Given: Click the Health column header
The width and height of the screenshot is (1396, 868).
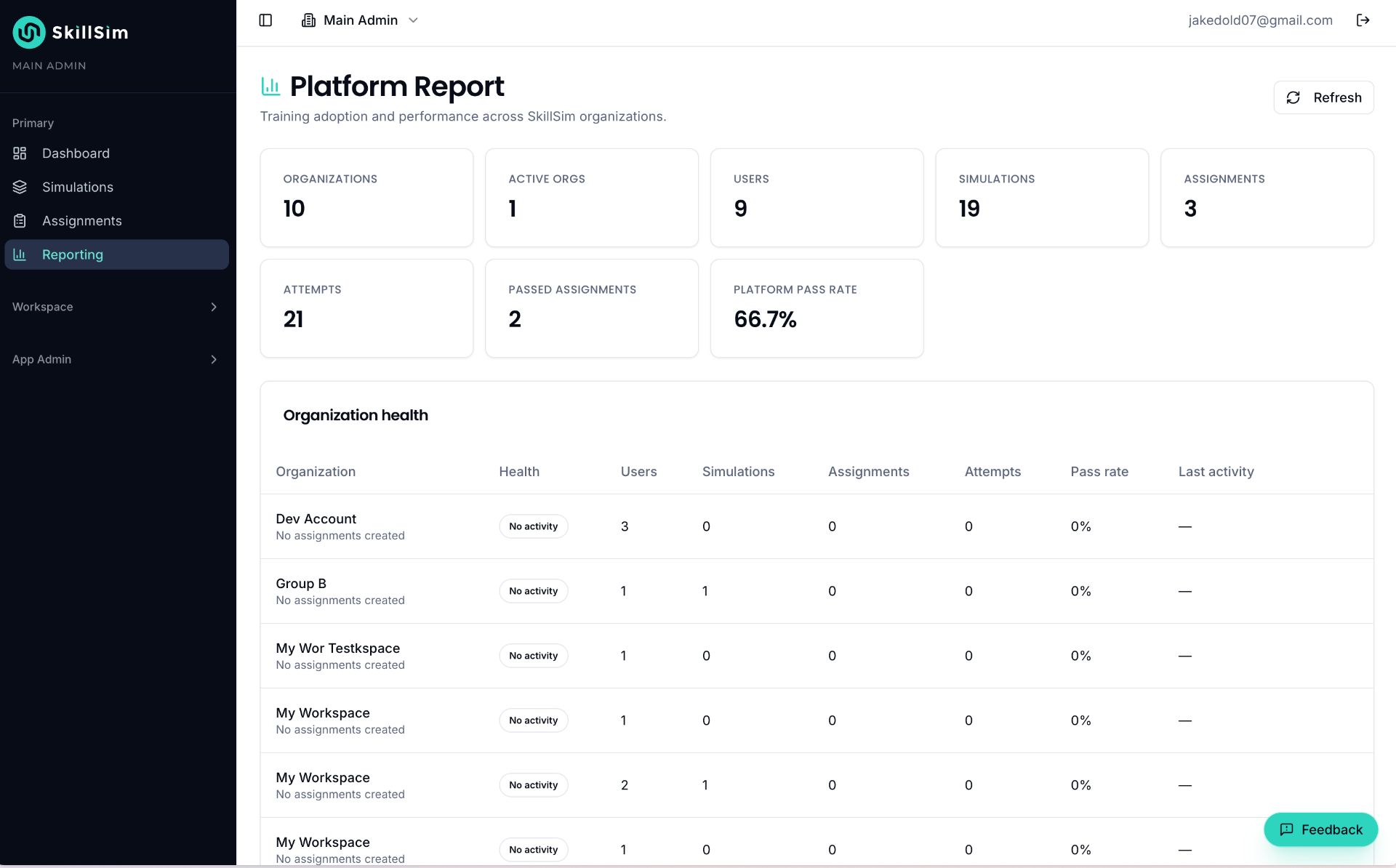Looking at the screenshot, I should pos(519,472).
